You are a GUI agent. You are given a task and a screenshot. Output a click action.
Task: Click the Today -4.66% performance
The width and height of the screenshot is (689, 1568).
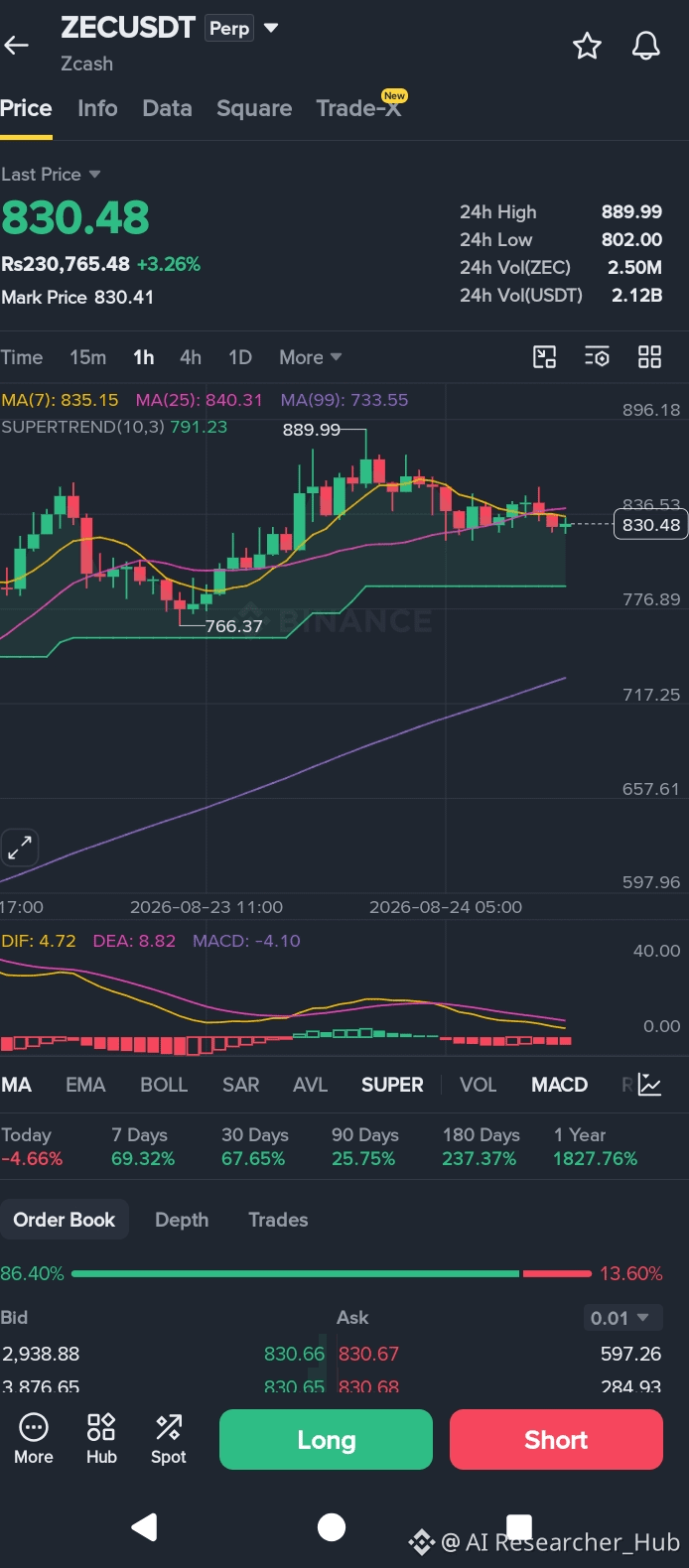32,1147
